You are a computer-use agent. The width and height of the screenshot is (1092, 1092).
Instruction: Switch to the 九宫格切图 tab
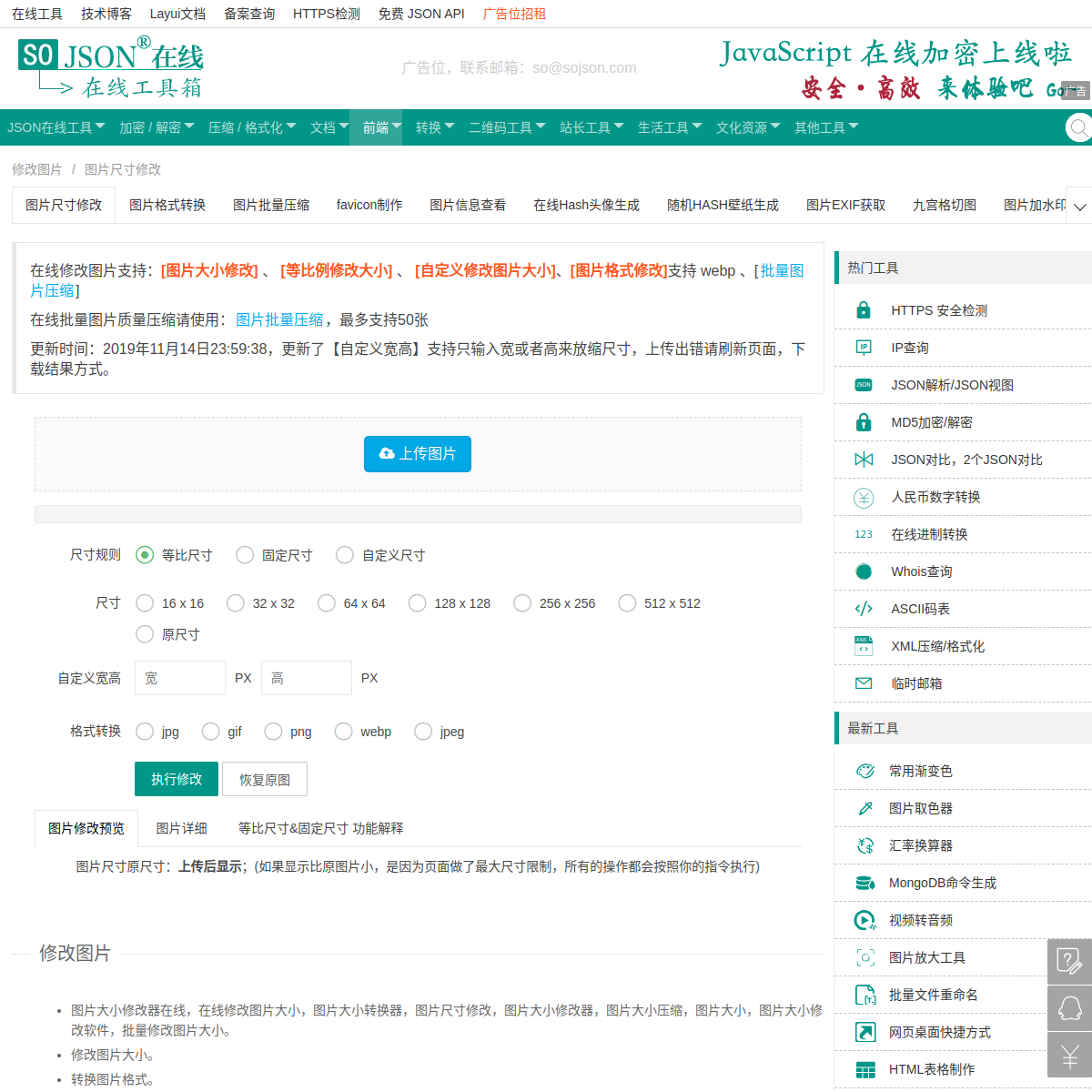[x=945, y=205]
